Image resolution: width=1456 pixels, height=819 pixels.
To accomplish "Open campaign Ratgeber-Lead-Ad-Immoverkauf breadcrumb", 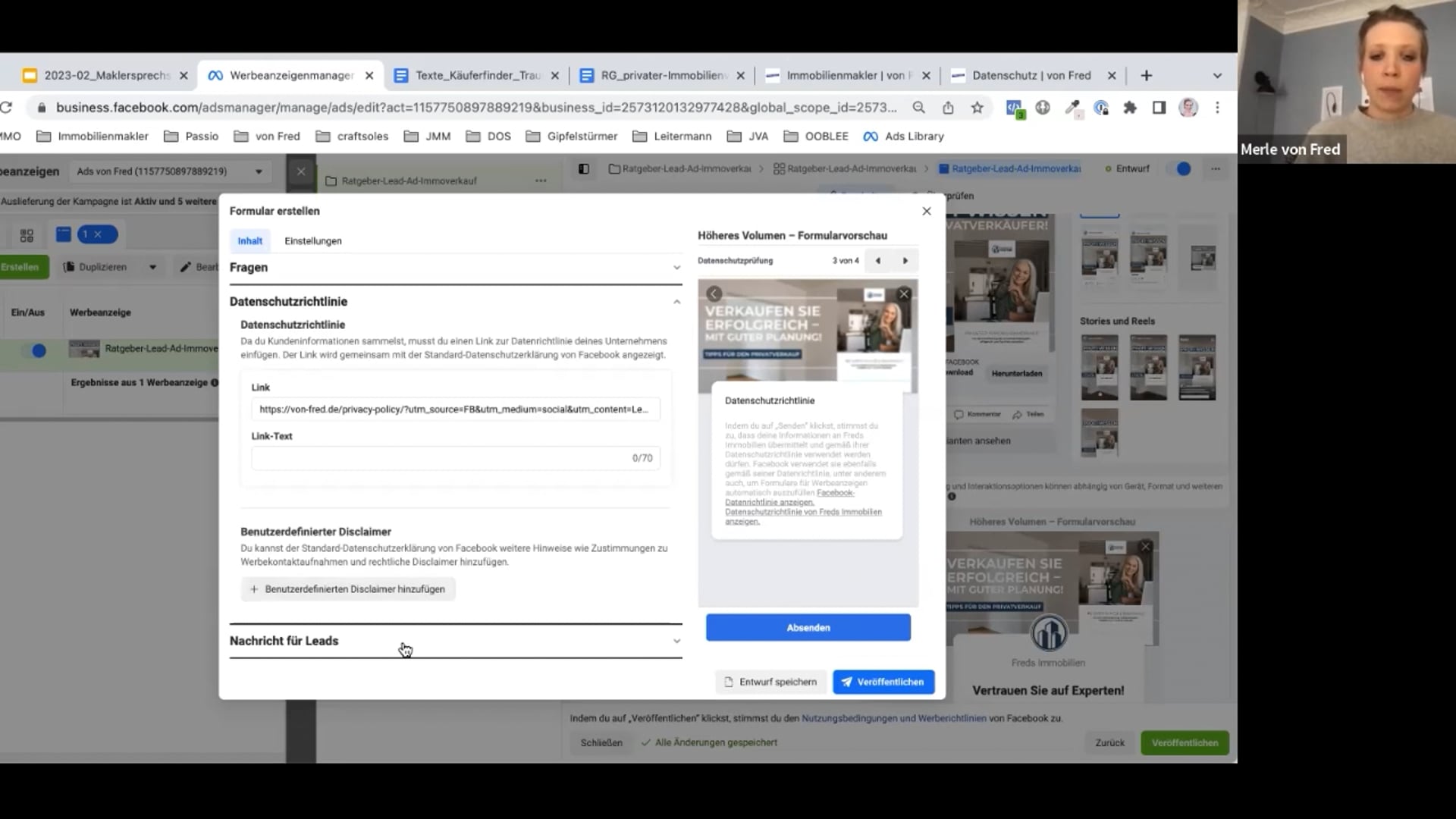I will click(x=679, y=169).
